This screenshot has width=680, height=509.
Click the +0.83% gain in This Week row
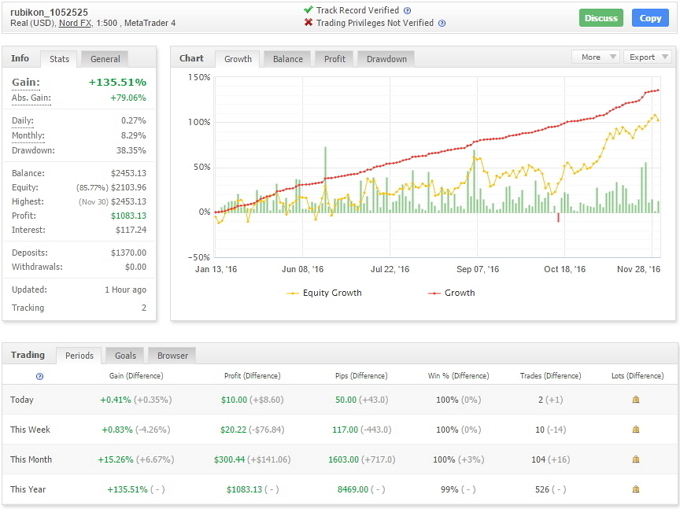tap(117, 430)
